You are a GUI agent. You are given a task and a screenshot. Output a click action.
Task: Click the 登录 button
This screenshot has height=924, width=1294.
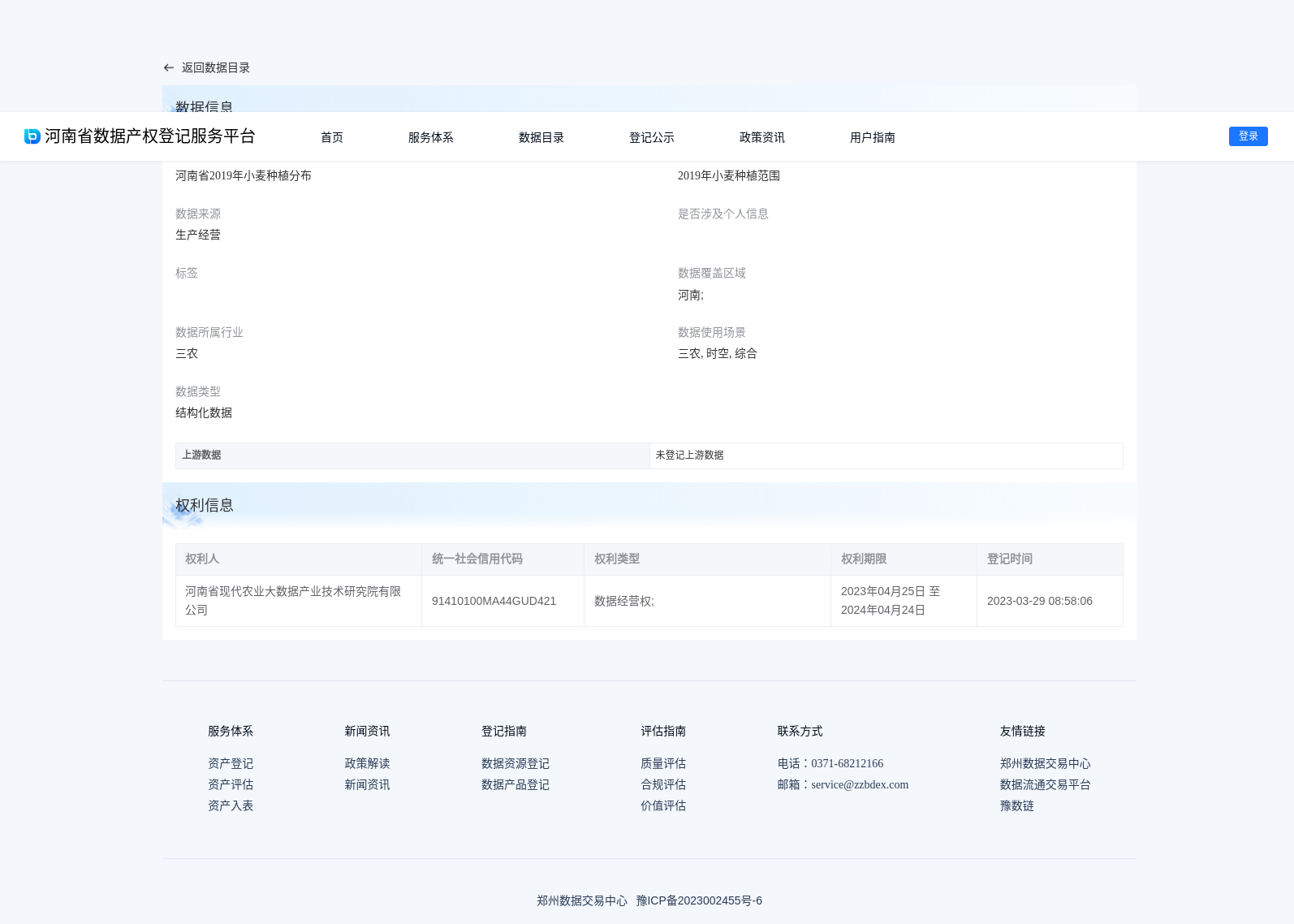(1249, 136)
